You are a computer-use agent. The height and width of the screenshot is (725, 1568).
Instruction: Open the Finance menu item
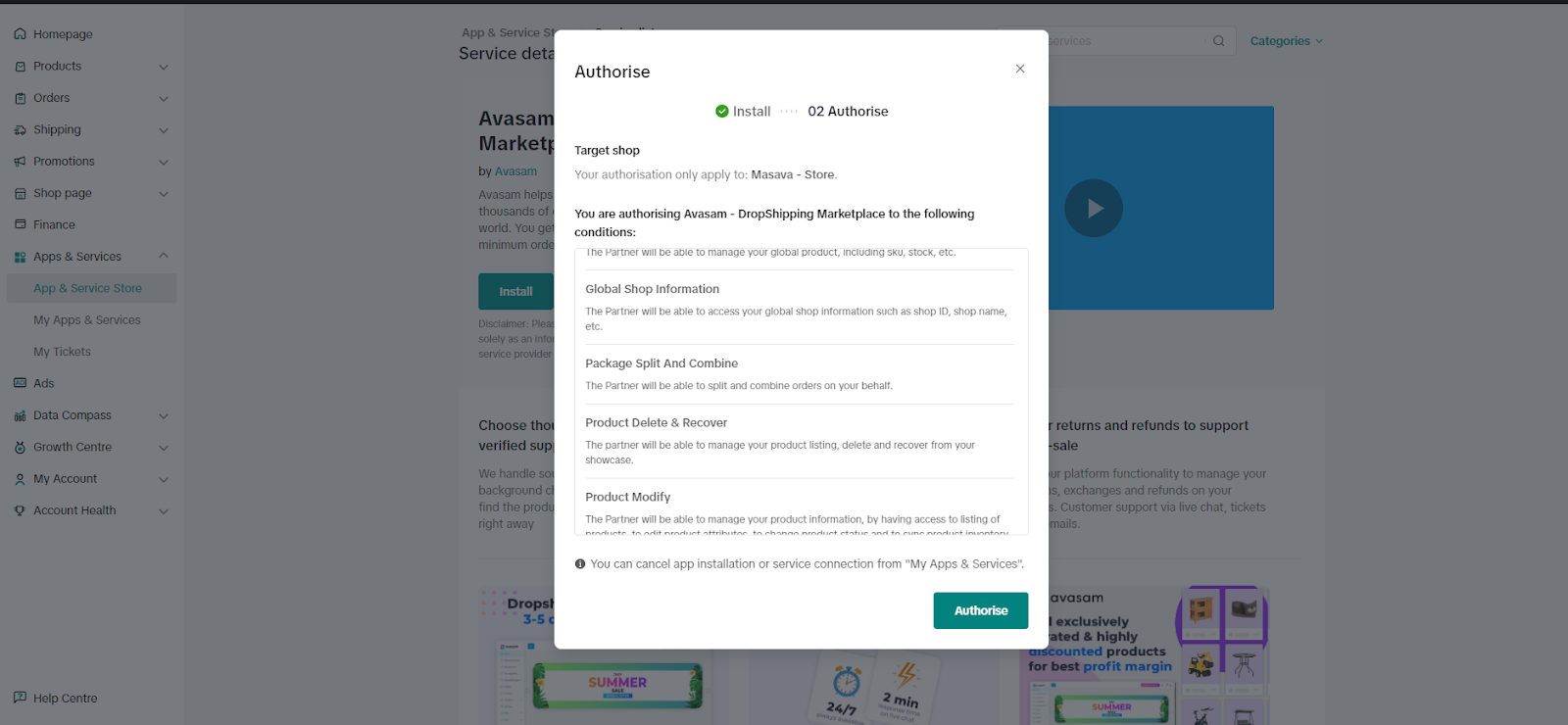pyautogui.click(x=54, y=224)
